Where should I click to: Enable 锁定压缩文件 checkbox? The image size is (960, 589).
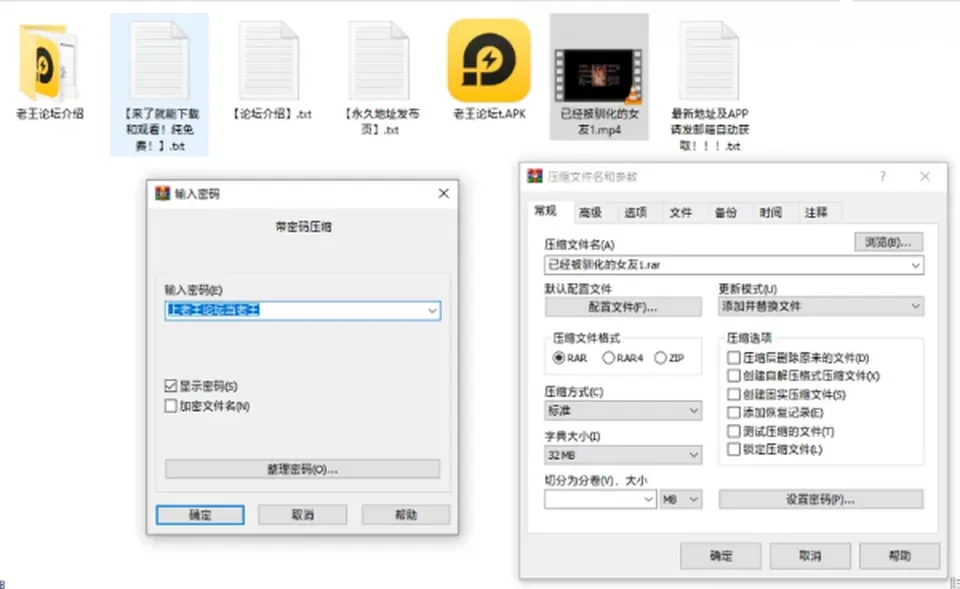pyautogui.click(x=733, y=449)
